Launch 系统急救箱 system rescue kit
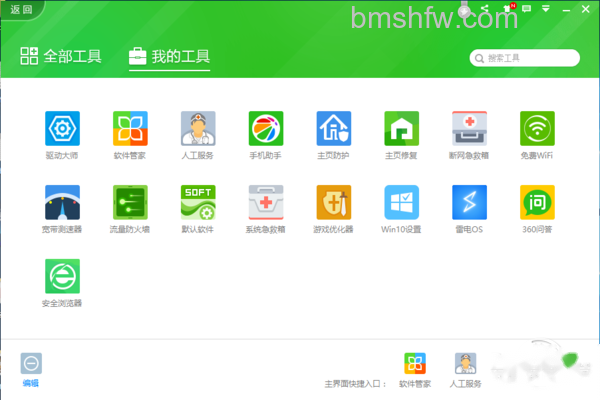Image resolution: width=600 pixels, height=400 pixels. pyautogui.click(x=266, y=202)
